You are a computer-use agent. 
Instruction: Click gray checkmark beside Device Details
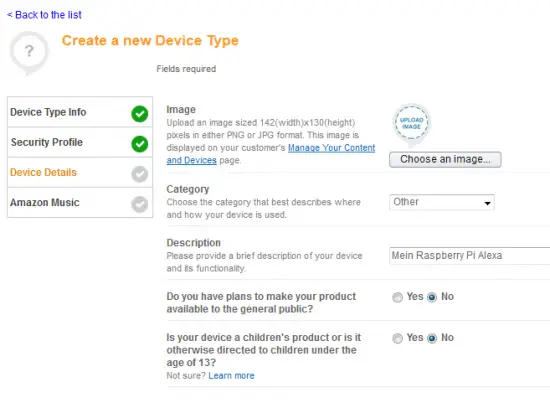coord(140,174)
